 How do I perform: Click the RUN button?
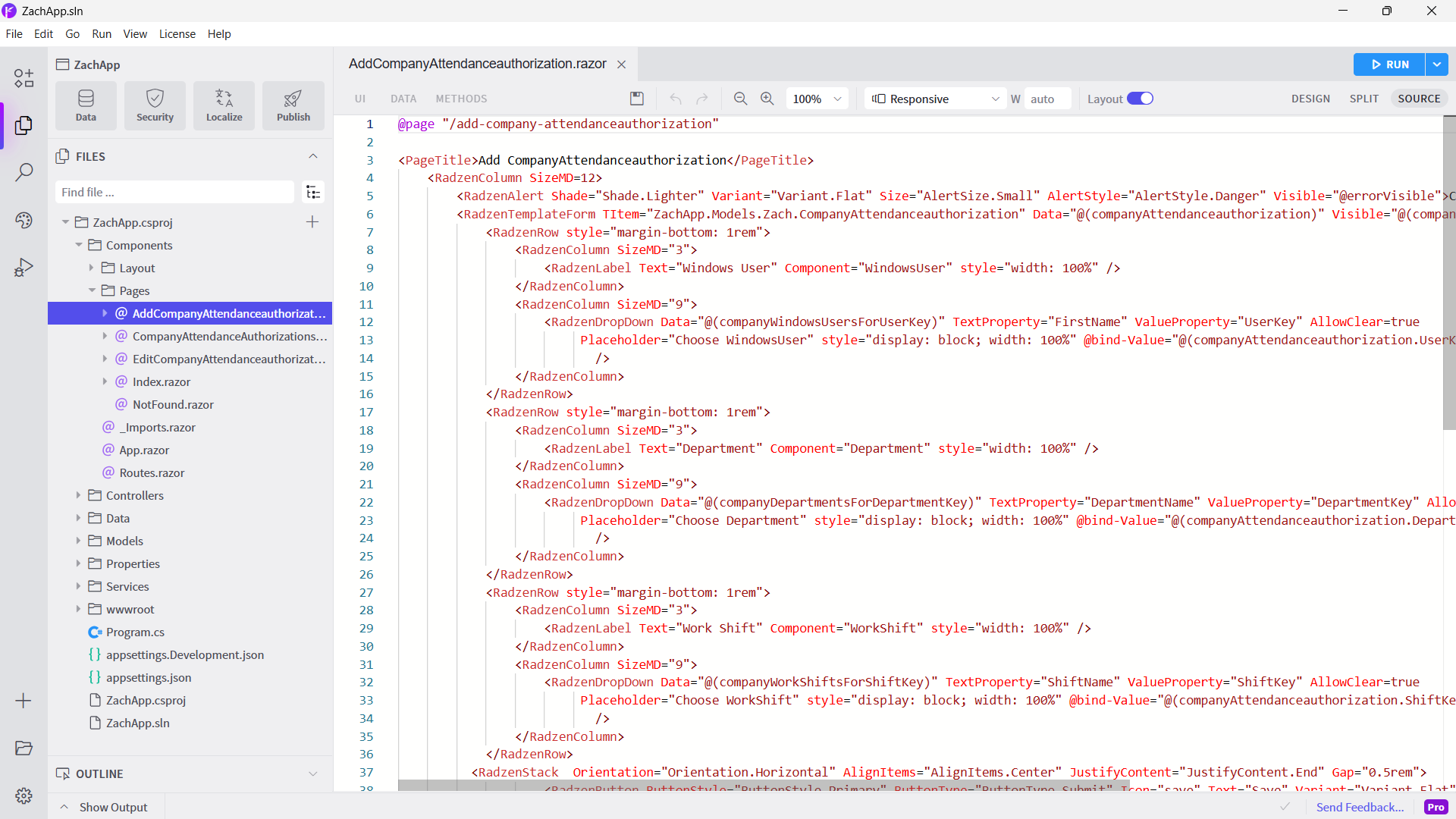[1389, 64]
